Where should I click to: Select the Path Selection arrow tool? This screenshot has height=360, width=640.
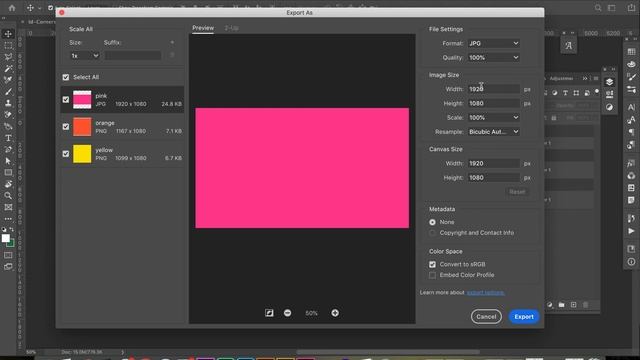tap(8, 161)
